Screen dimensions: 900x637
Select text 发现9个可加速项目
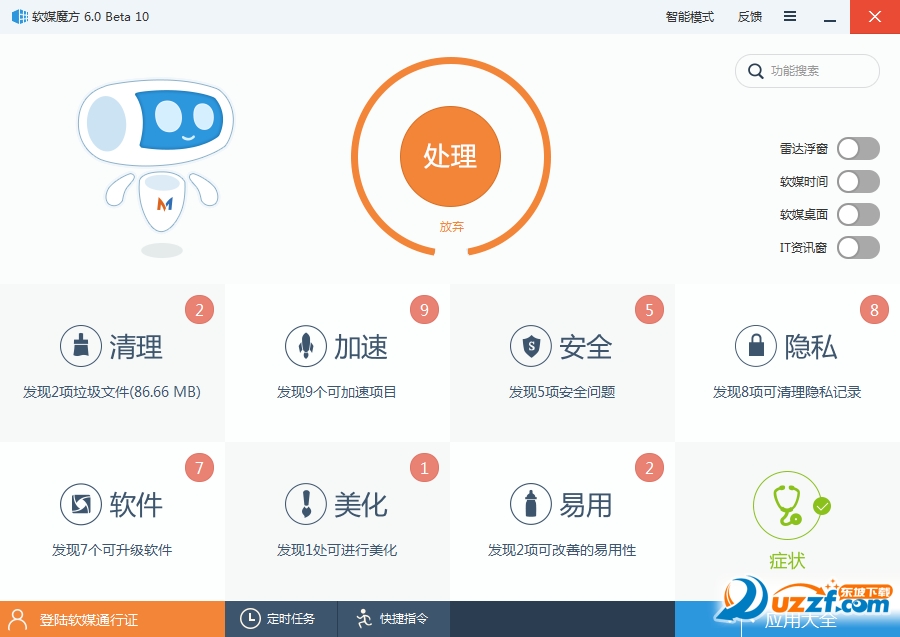click(337, 392)
